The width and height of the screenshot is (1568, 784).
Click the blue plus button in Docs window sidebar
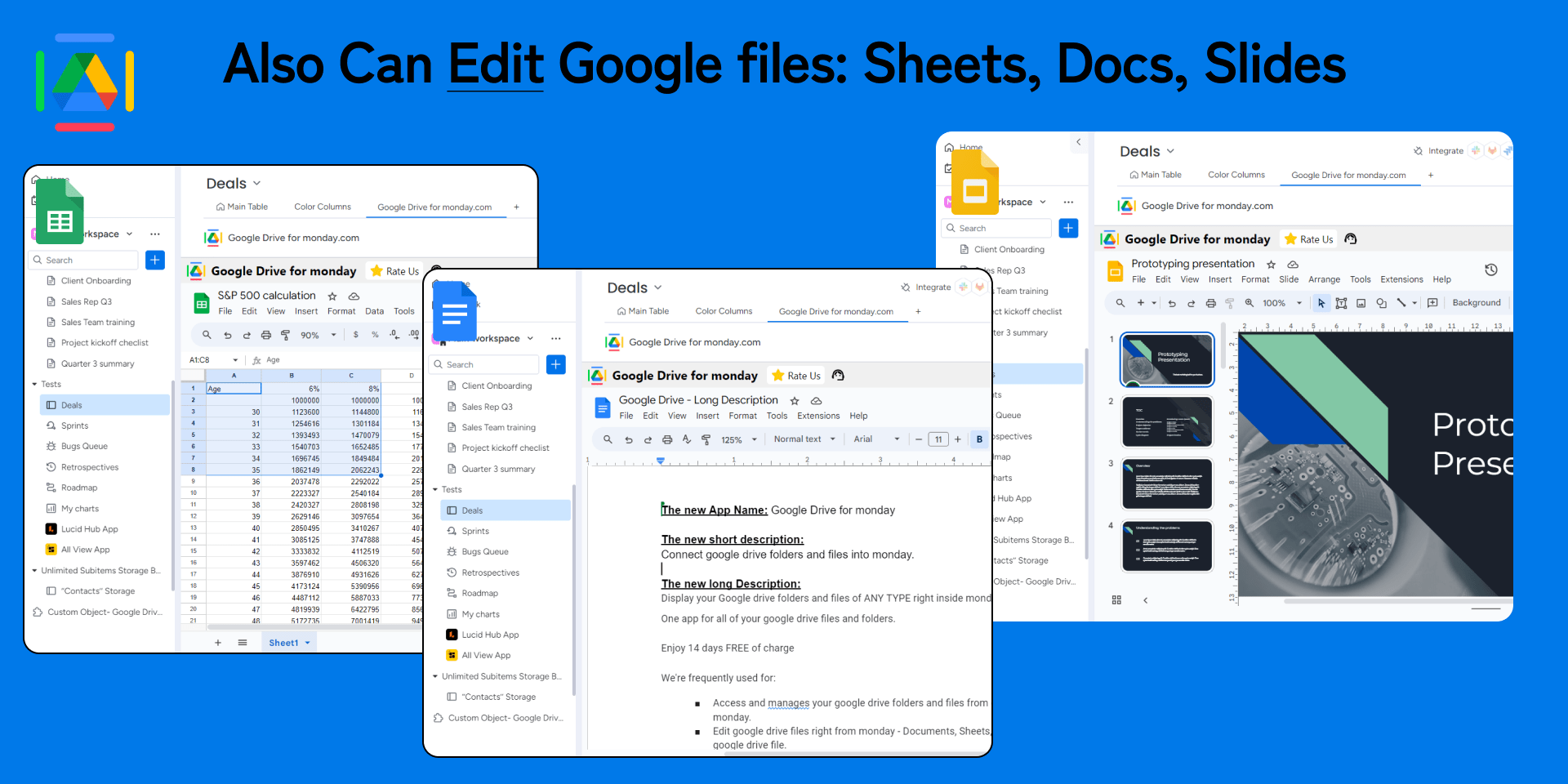pos(556,364)
